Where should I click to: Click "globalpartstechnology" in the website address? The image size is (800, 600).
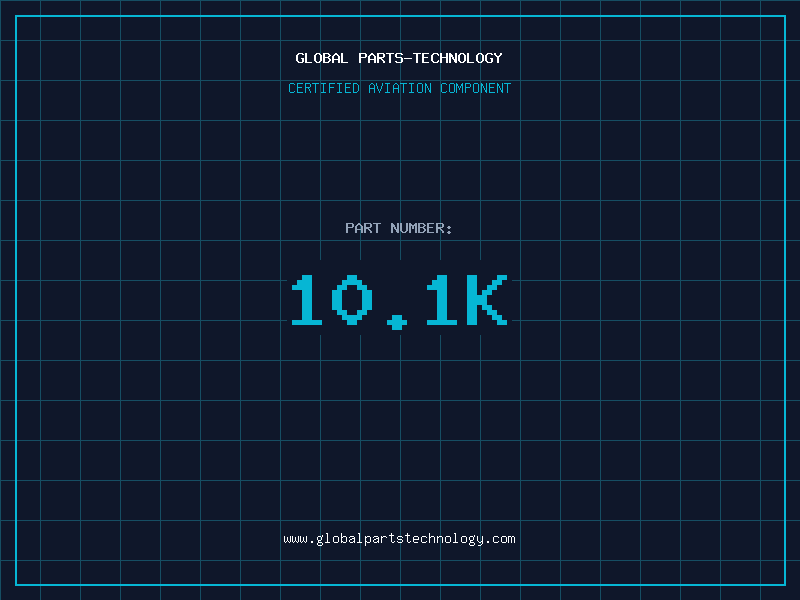(x=399, y=539)
